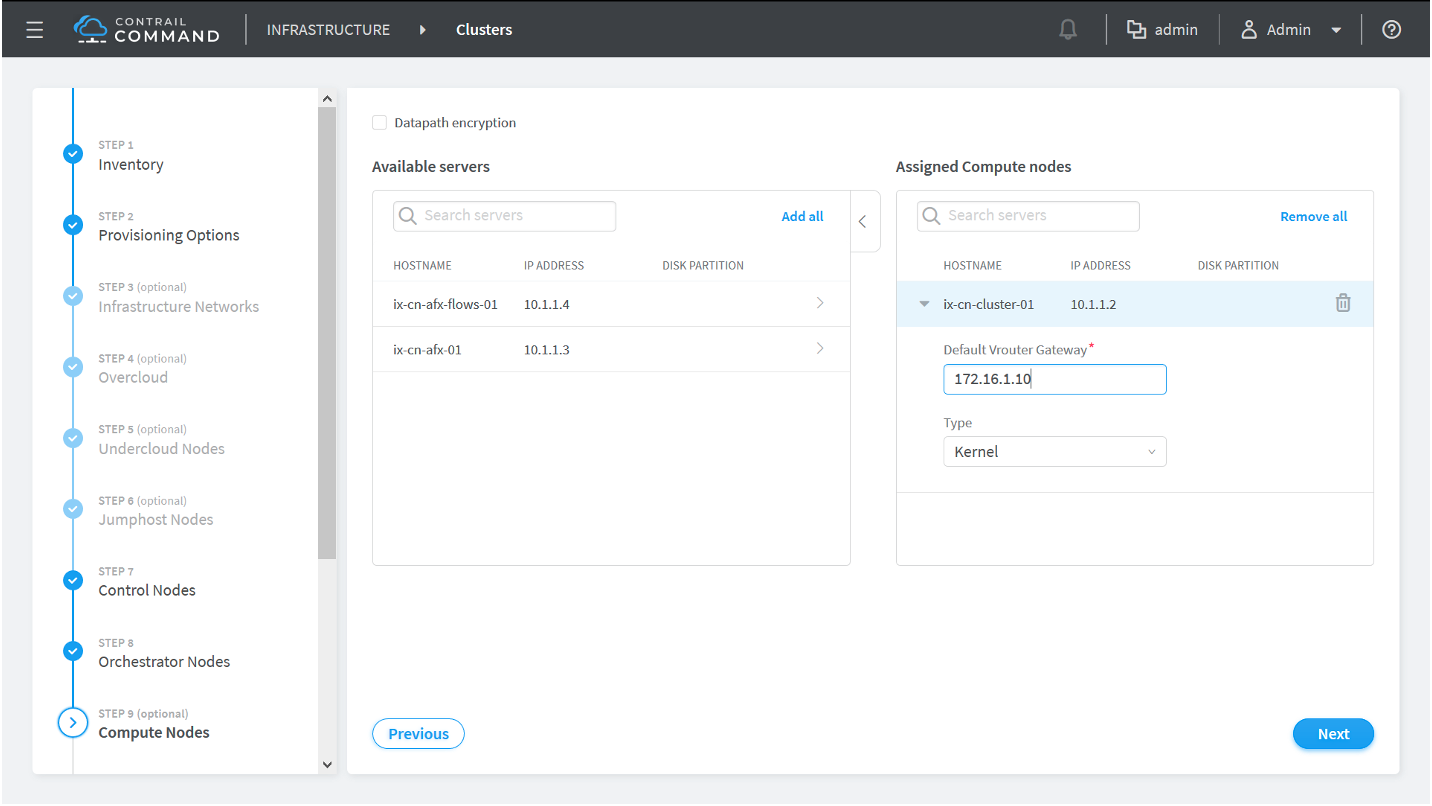
Task: Collapse the ix-cn-cluster-01 node details
Action: pyautogui.click(x=924, y=304)
